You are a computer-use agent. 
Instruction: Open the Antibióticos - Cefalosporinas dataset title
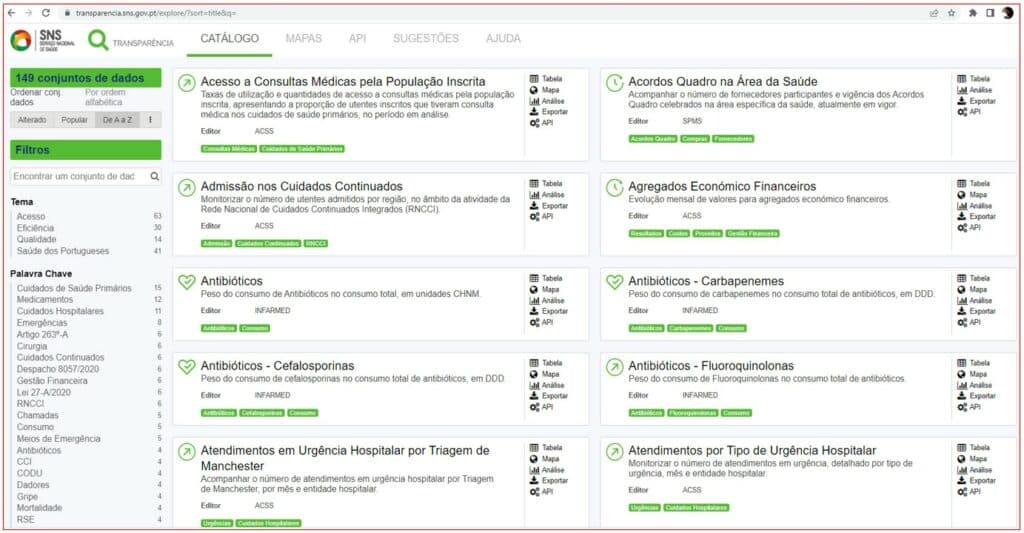277,366
